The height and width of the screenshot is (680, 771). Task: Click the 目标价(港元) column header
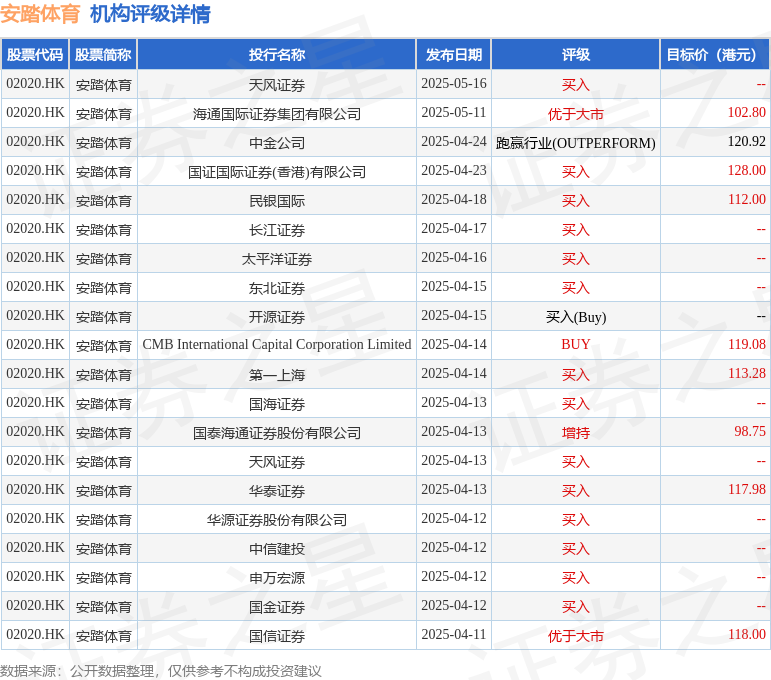[715, 54]
